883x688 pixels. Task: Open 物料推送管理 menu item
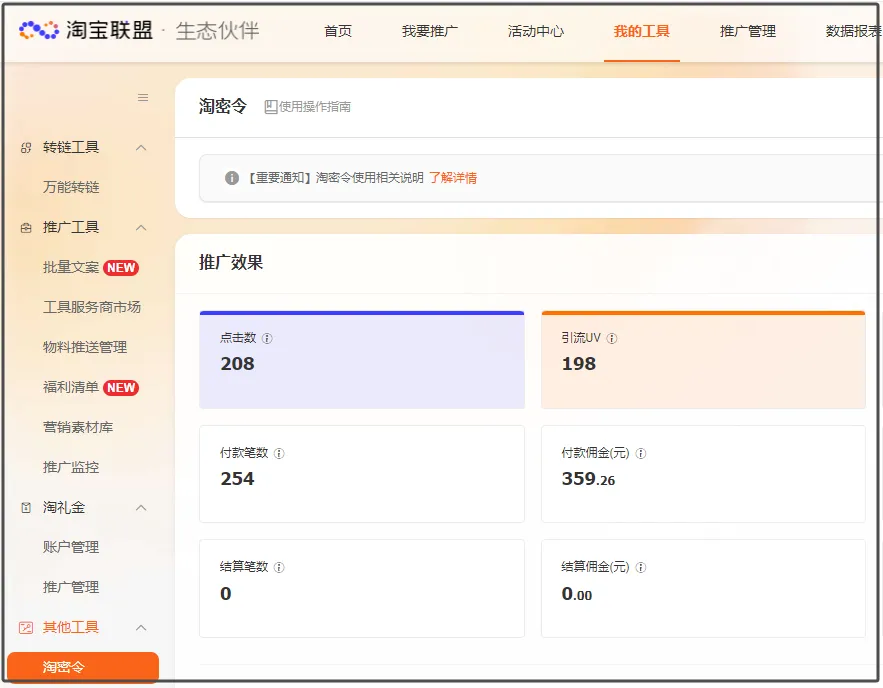(x=85, y=347)
